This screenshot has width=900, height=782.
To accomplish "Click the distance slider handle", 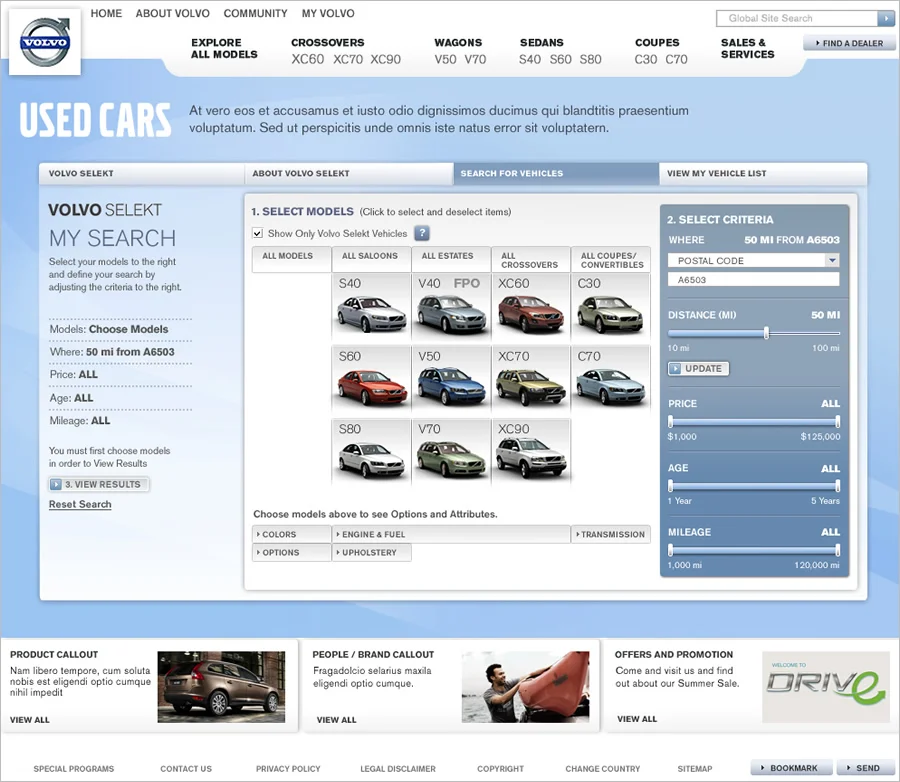I will 766,333.
